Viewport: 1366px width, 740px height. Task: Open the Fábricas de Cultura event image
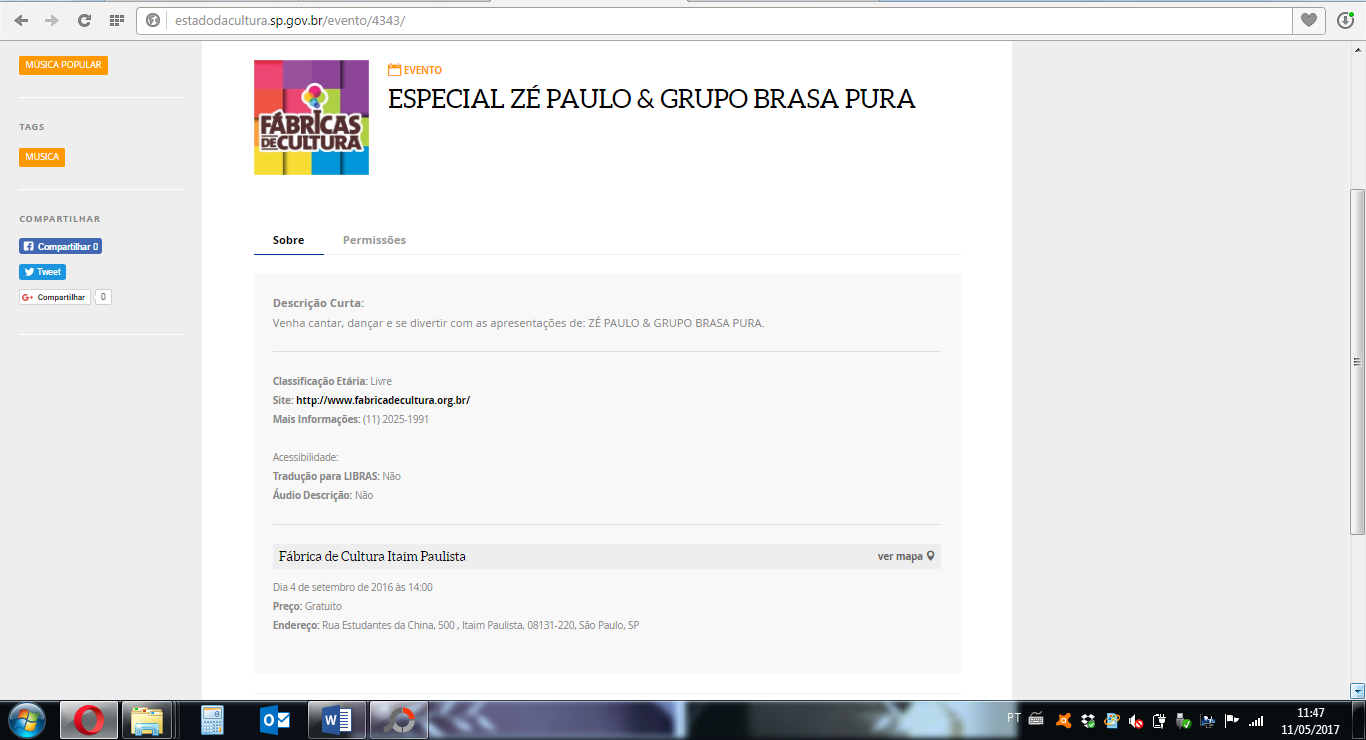(311, 117)
